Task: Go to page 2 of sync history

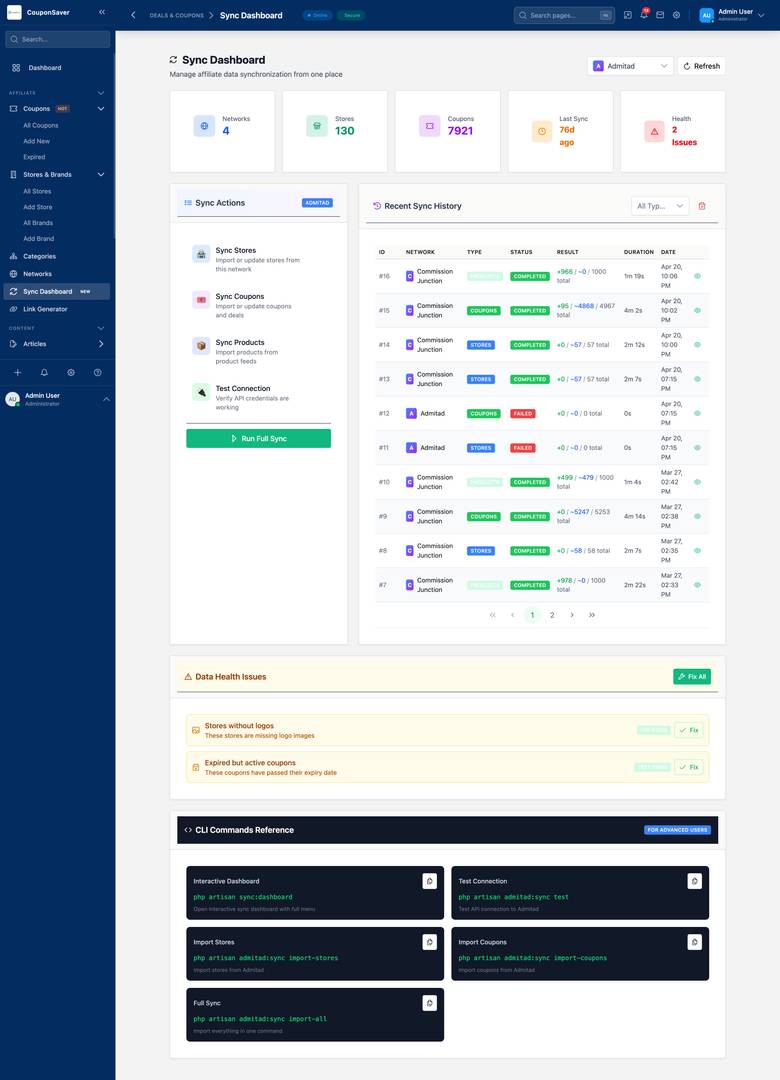Action: pyautogui.click(x=552, y=615)
